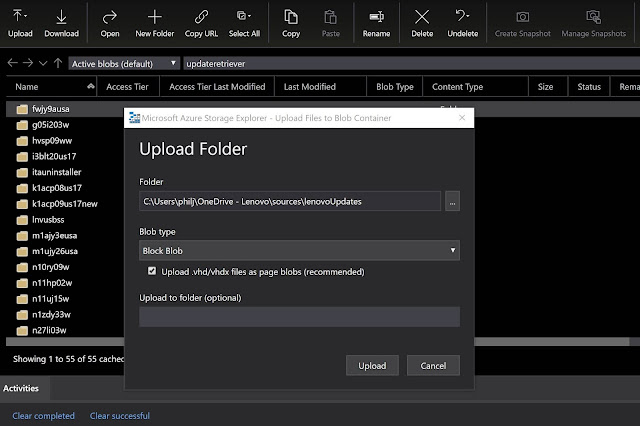This screenshot has height=426, width=640.
Task: Sort by Access Tier Last Modified column
Action: point(217,87)
